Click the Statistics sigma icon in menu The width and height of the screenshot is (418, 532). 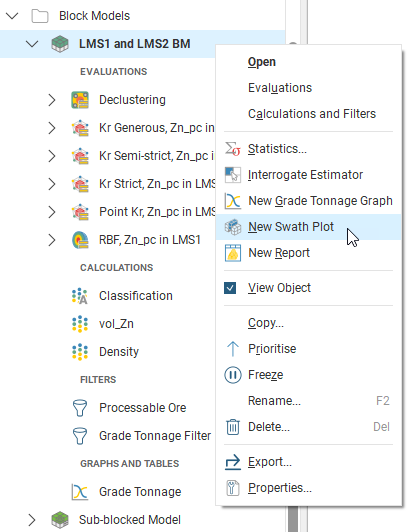[233, 149]
